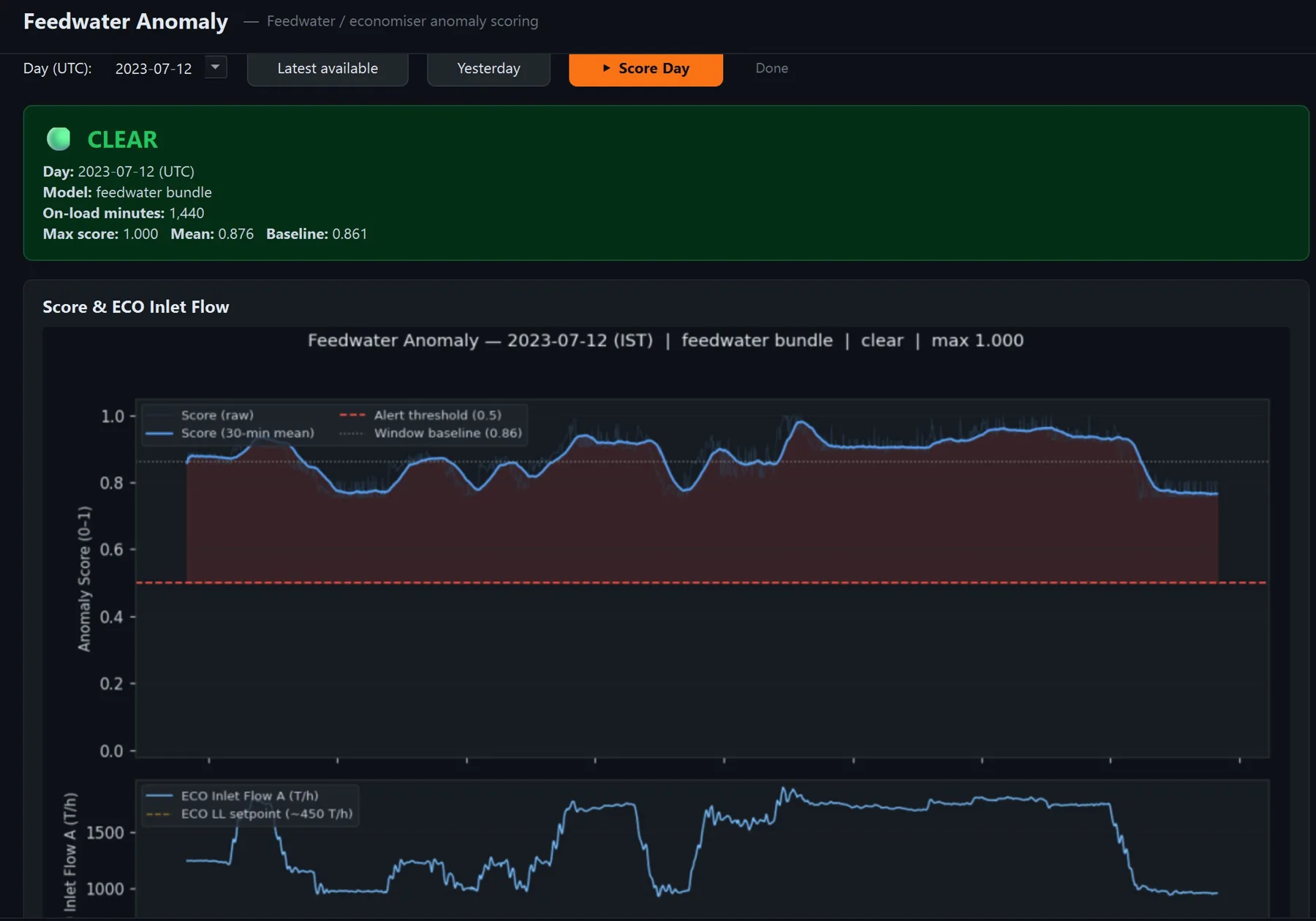
Task: Click the Done status text
Action: [771, 68]
